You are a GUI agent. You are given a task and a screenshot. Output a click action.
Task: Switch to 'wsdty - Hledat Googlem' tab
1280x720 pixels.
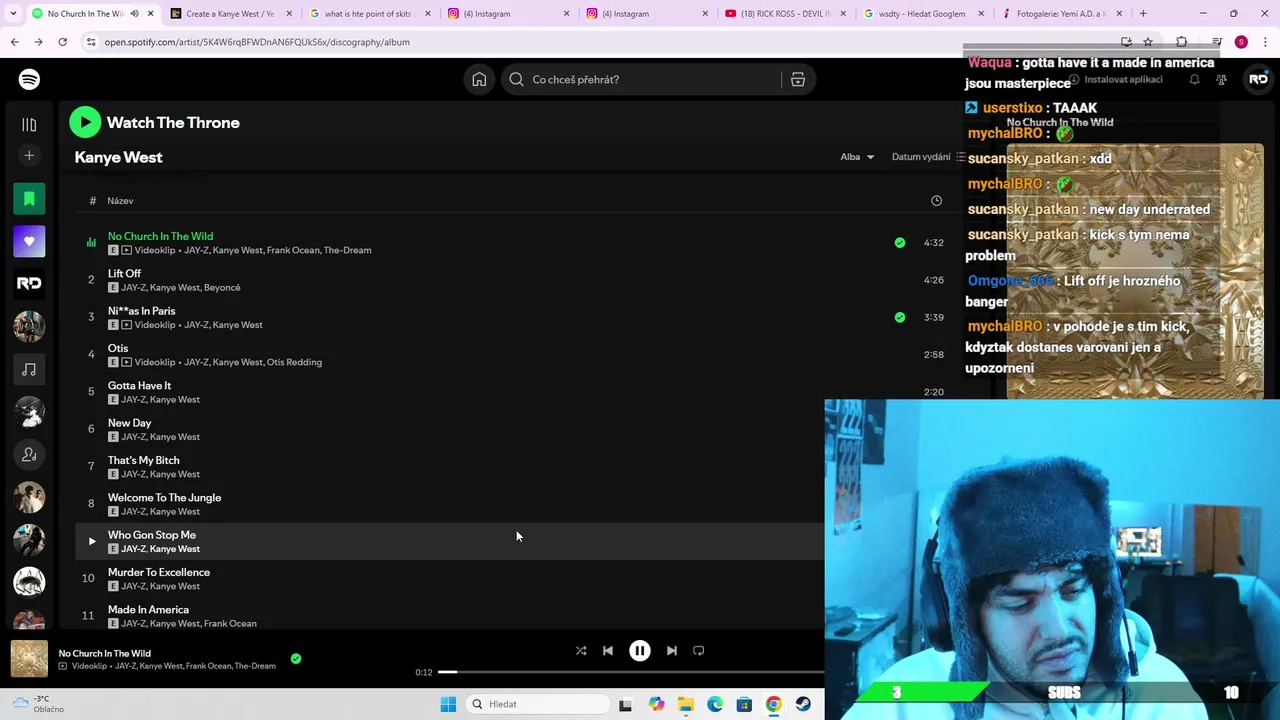coord(924,14)
